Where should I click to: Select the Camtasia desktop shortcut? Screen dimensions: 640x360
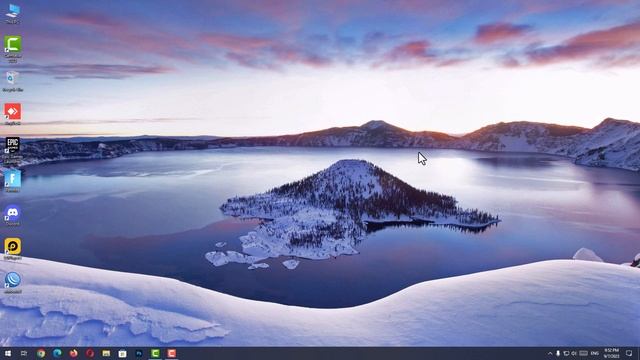(13, 48)
